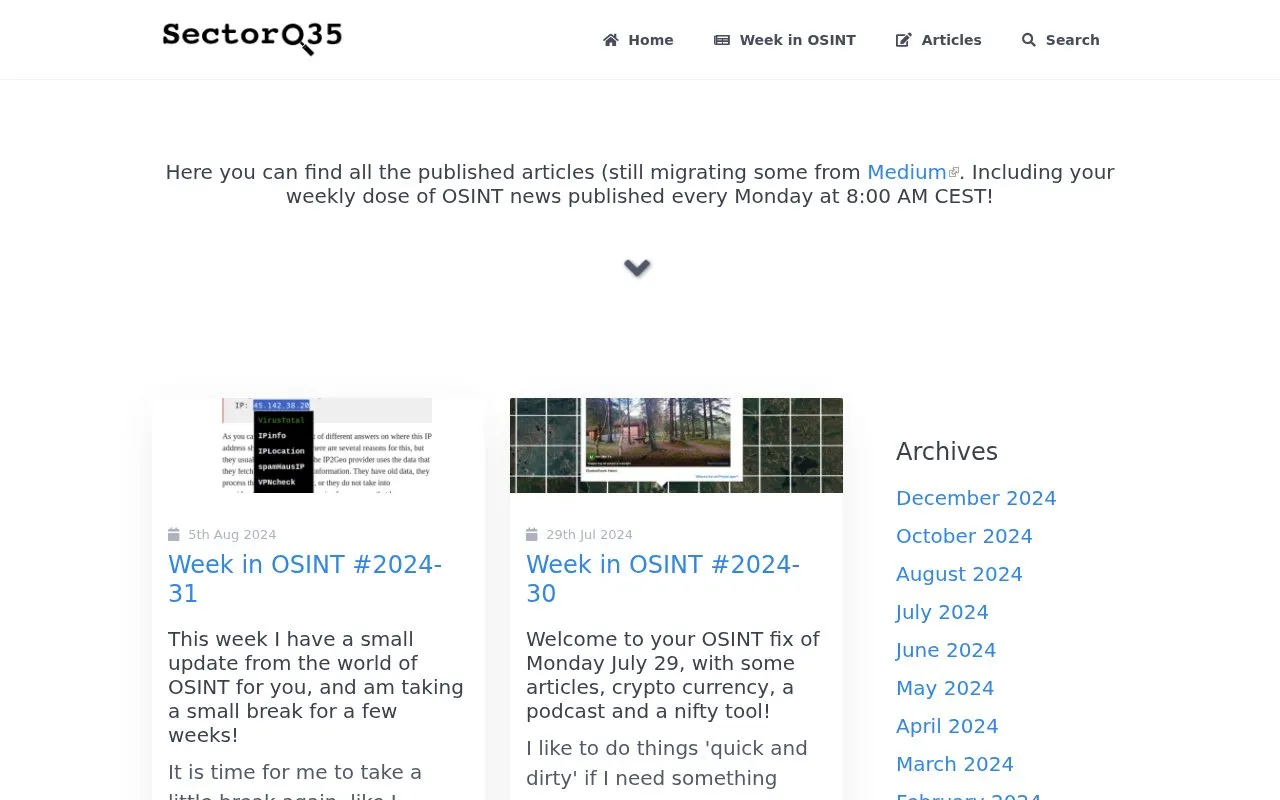Open the December 2024 archive
The image size is (1280, 800).
(976, 498)
